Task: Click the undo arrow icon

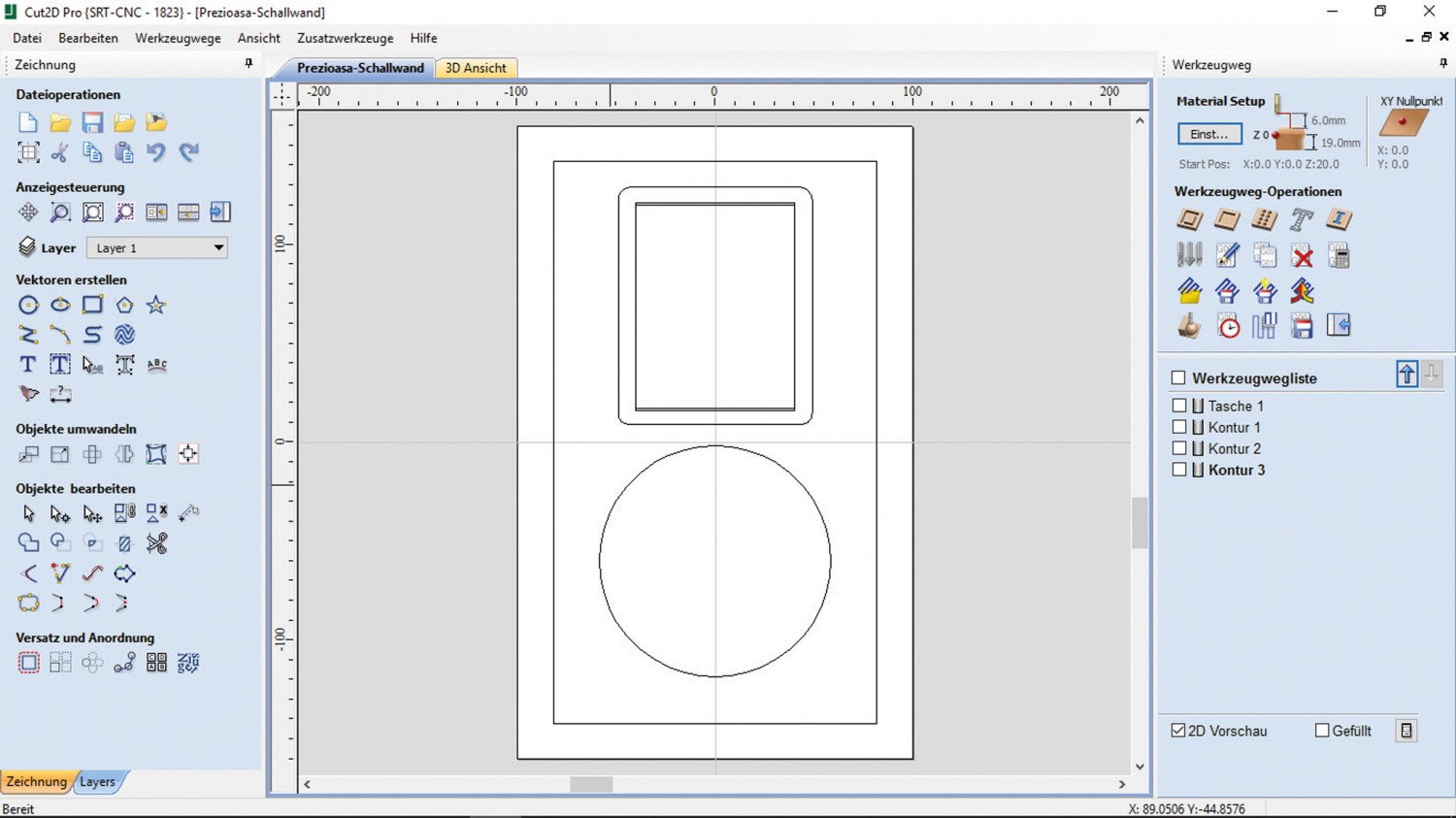Action: (x=156, y=152)
